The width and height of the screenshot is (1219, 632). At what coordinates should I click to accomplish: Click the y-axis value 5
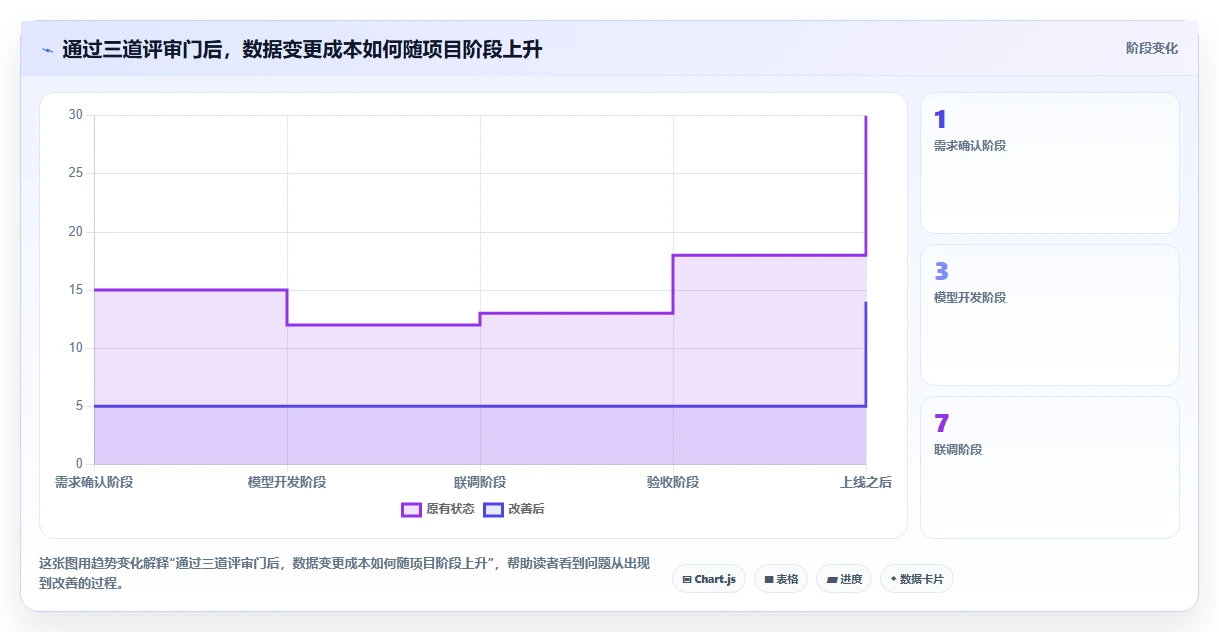click(x=79, y=406)
